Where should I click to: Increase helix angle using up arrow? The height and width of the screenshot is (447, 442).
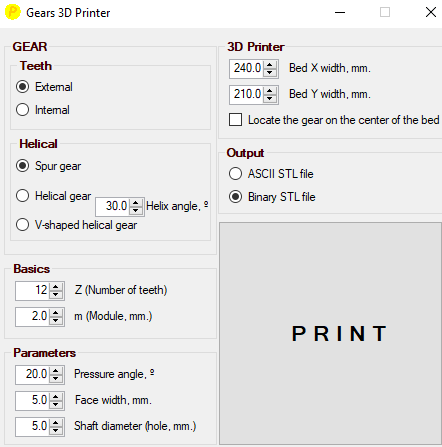coord(136,203)
